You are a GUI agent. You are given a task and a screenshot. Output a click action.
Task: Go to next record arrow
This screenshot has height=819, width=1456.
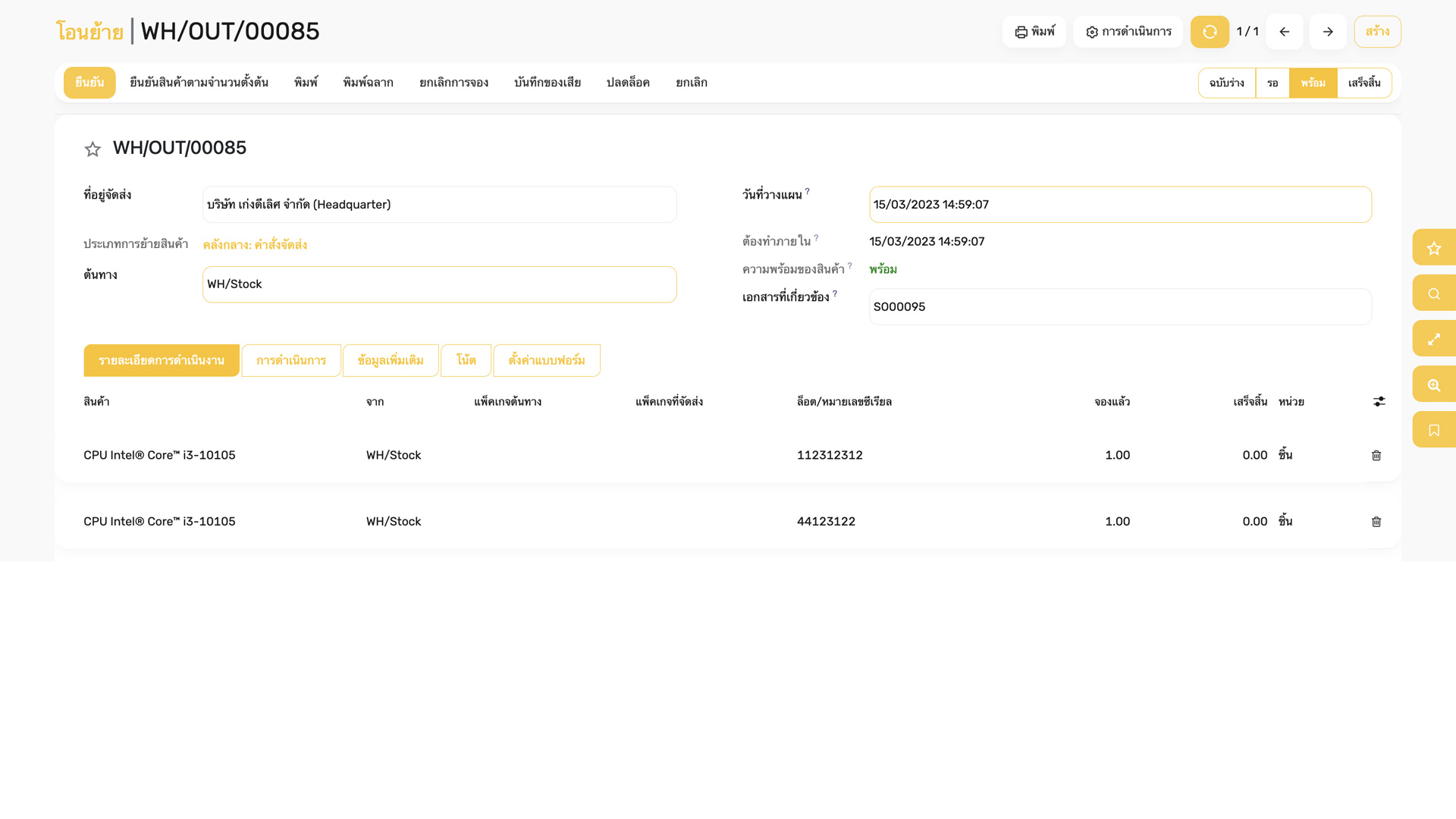point(1327,32)
